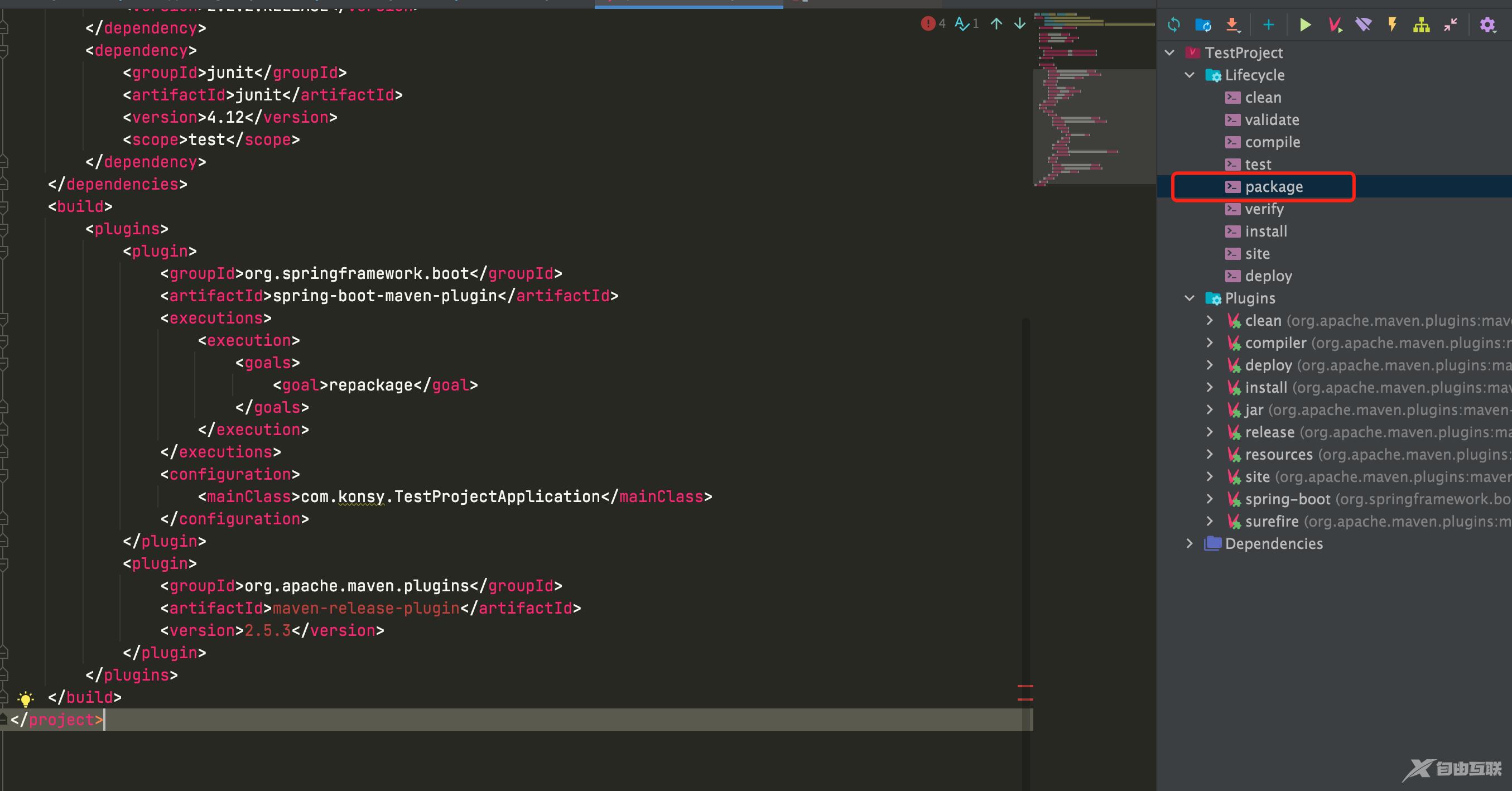Click the errors indicator showing 4

933,23
